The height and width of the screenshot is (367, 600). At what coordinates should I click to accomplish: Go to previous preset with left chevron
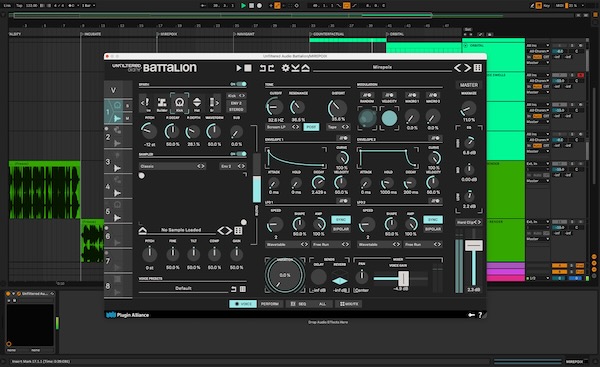point(458,68)
